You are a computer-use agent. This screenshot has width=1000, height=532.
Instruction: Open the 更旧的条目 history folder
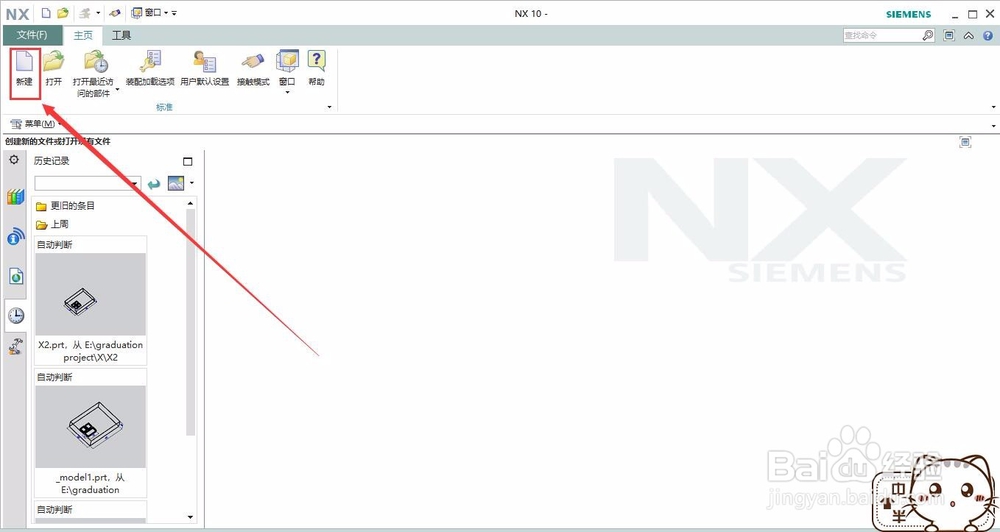[x=65, y=205]
